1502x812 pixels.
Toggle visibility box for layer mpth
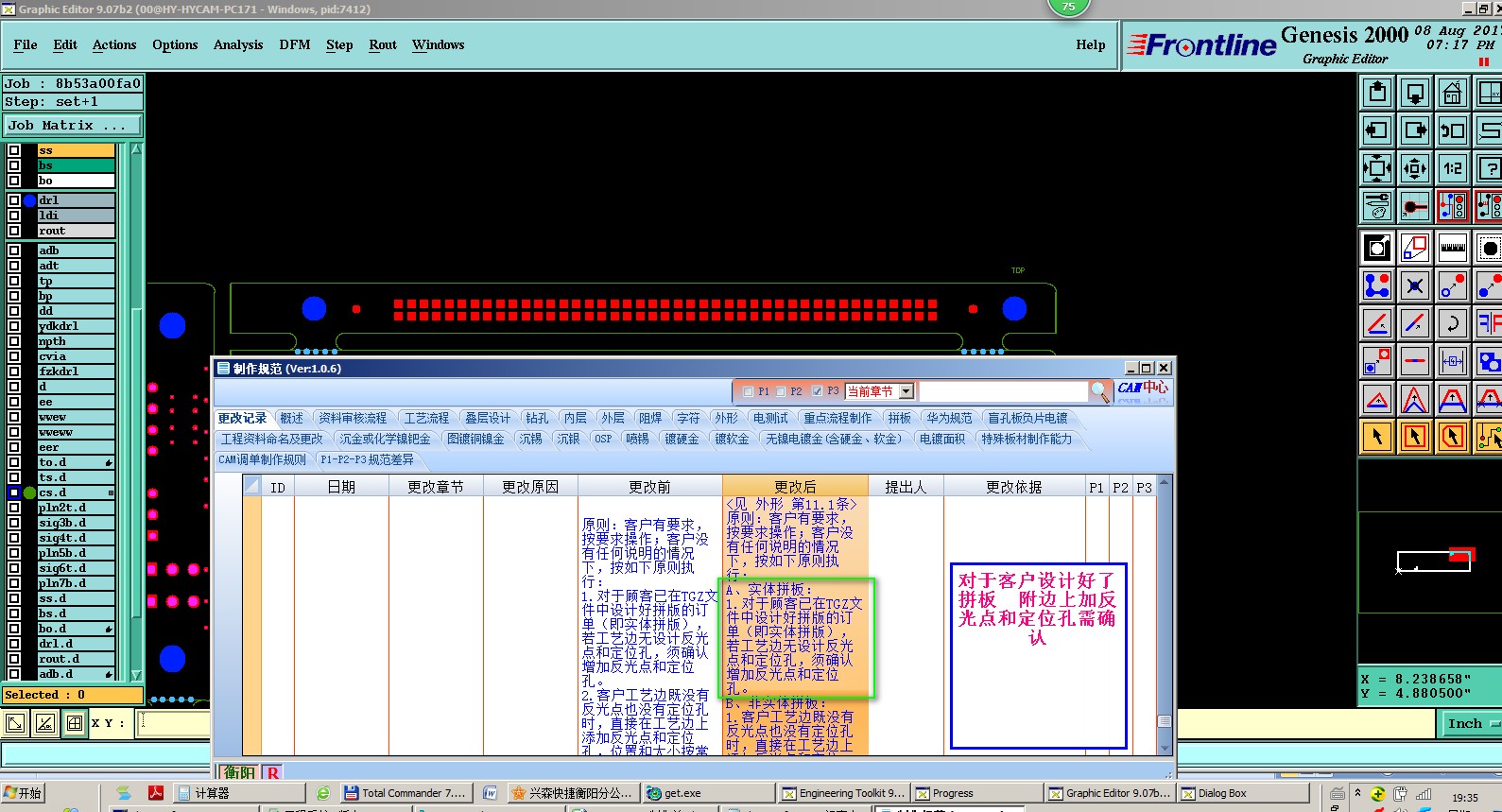pyautogui.click(x=14, y=341)
